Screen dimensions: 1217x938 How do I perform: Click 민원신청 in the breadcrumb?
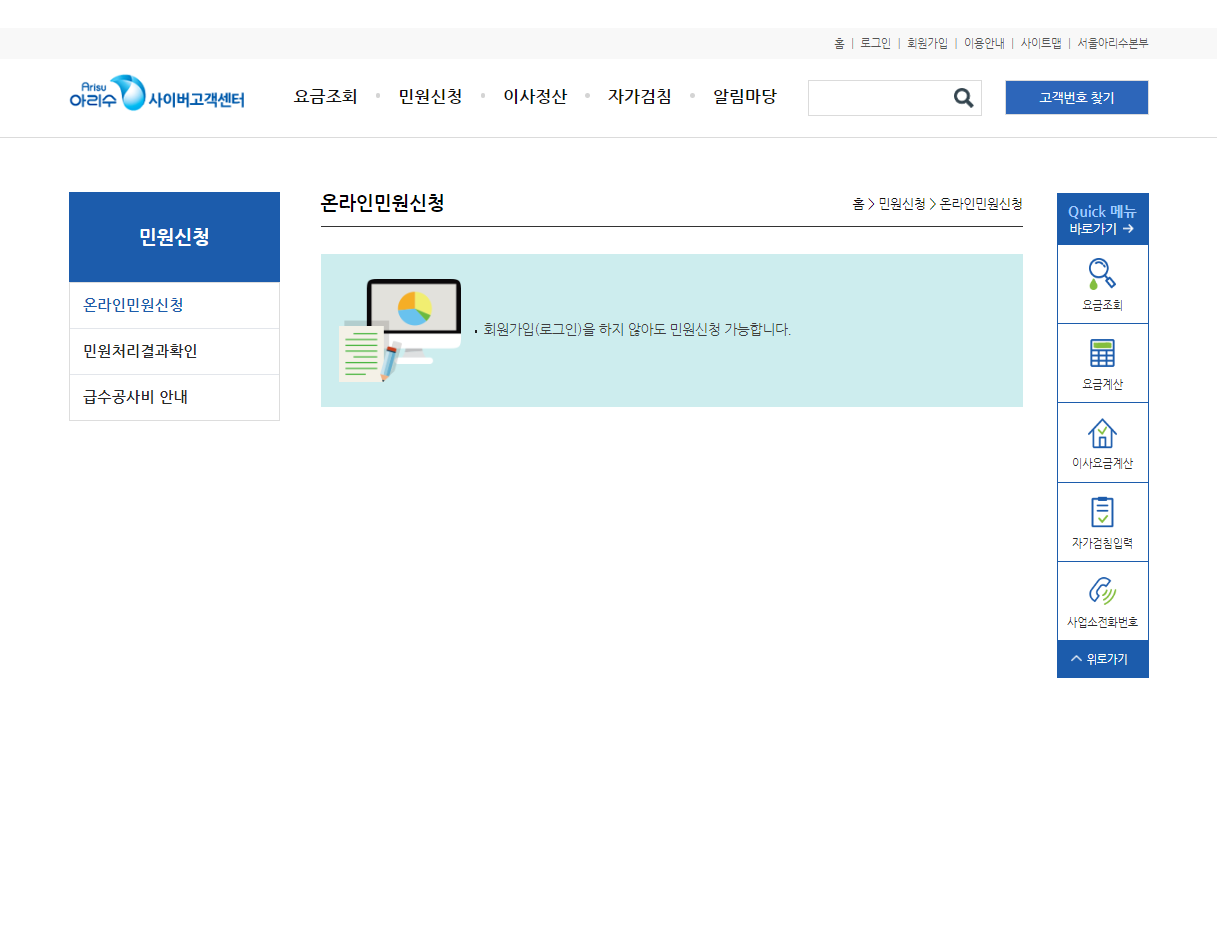pos(902,204)
